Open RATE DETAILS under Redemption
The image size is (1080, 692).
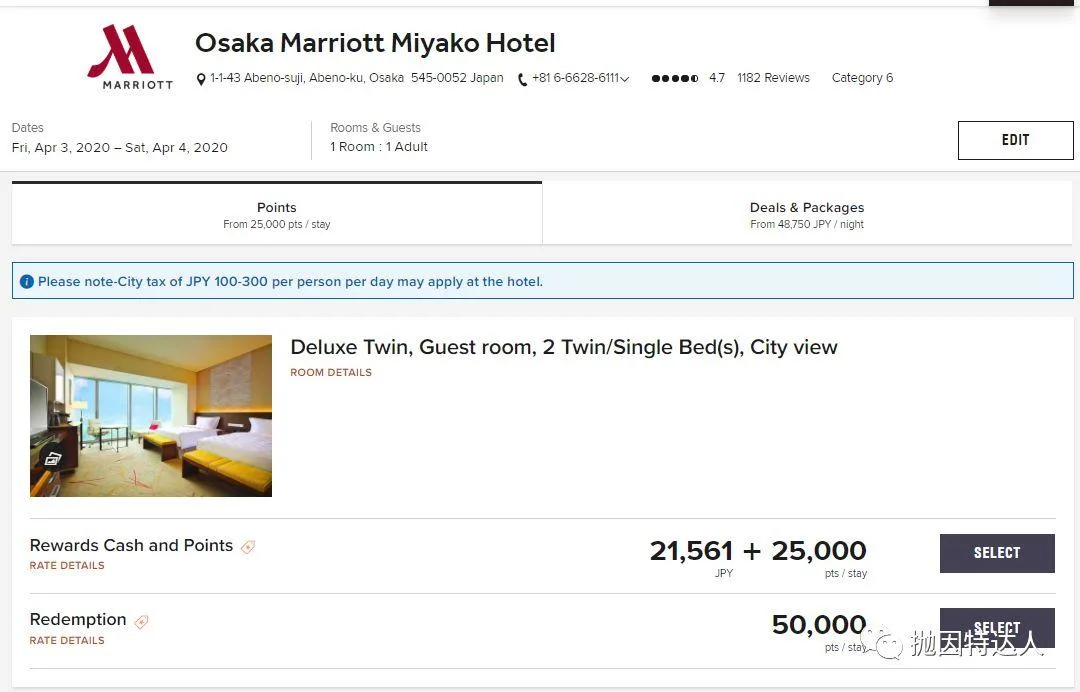click(67, 640)
